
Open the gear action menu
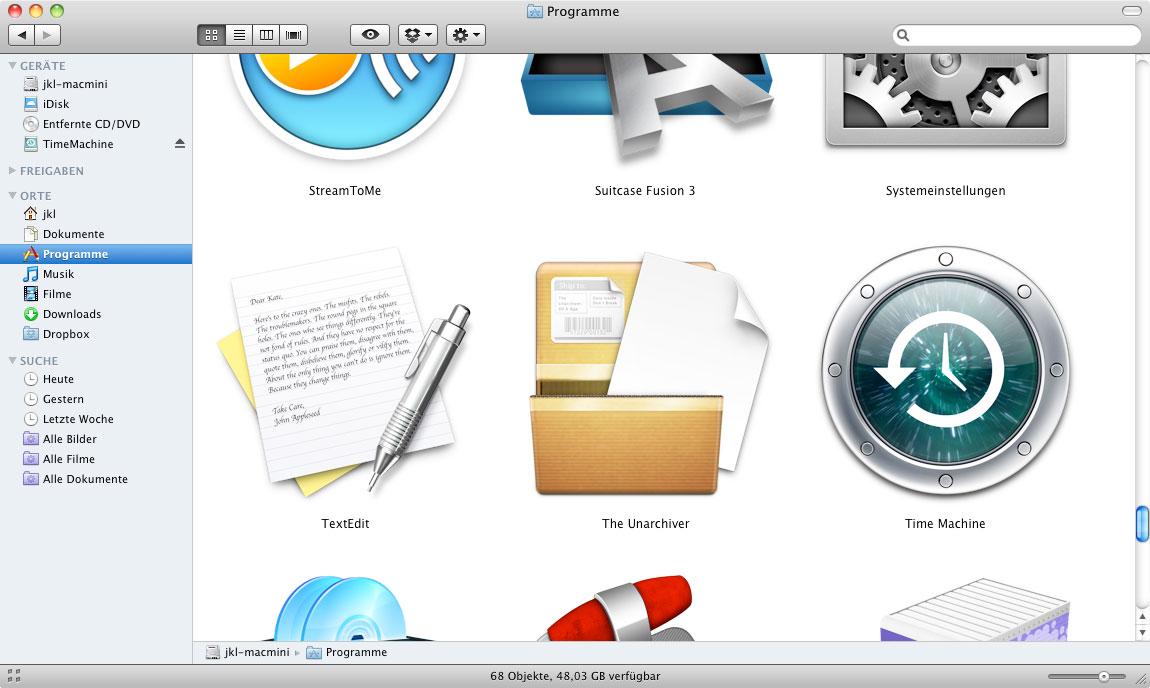(466, 34)
